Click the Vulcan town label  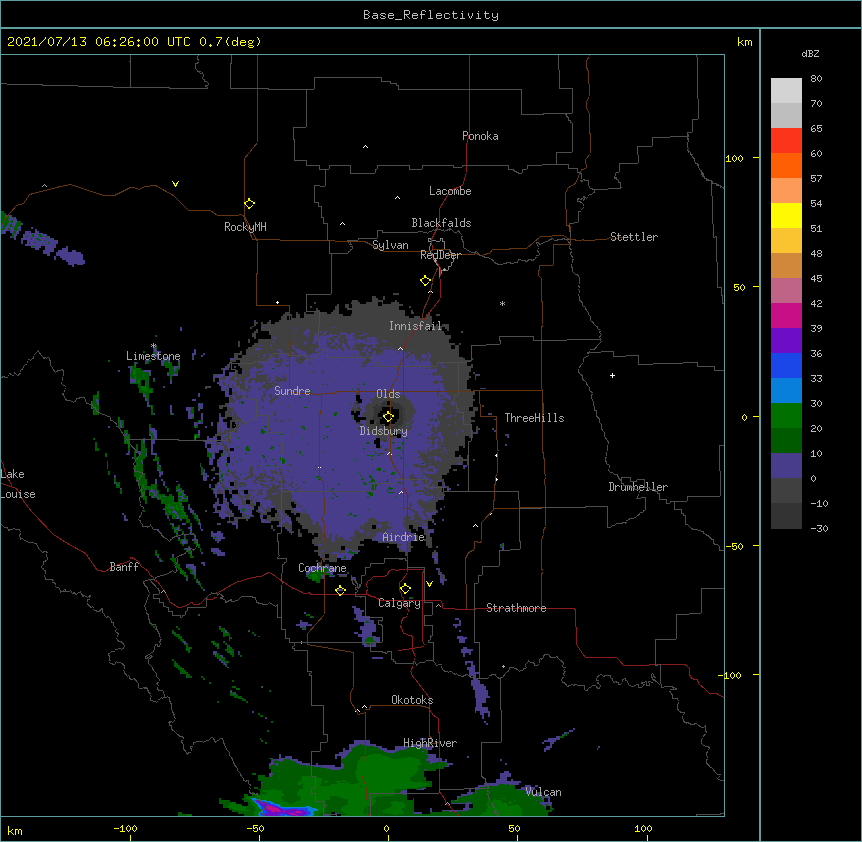coord(543,792)
